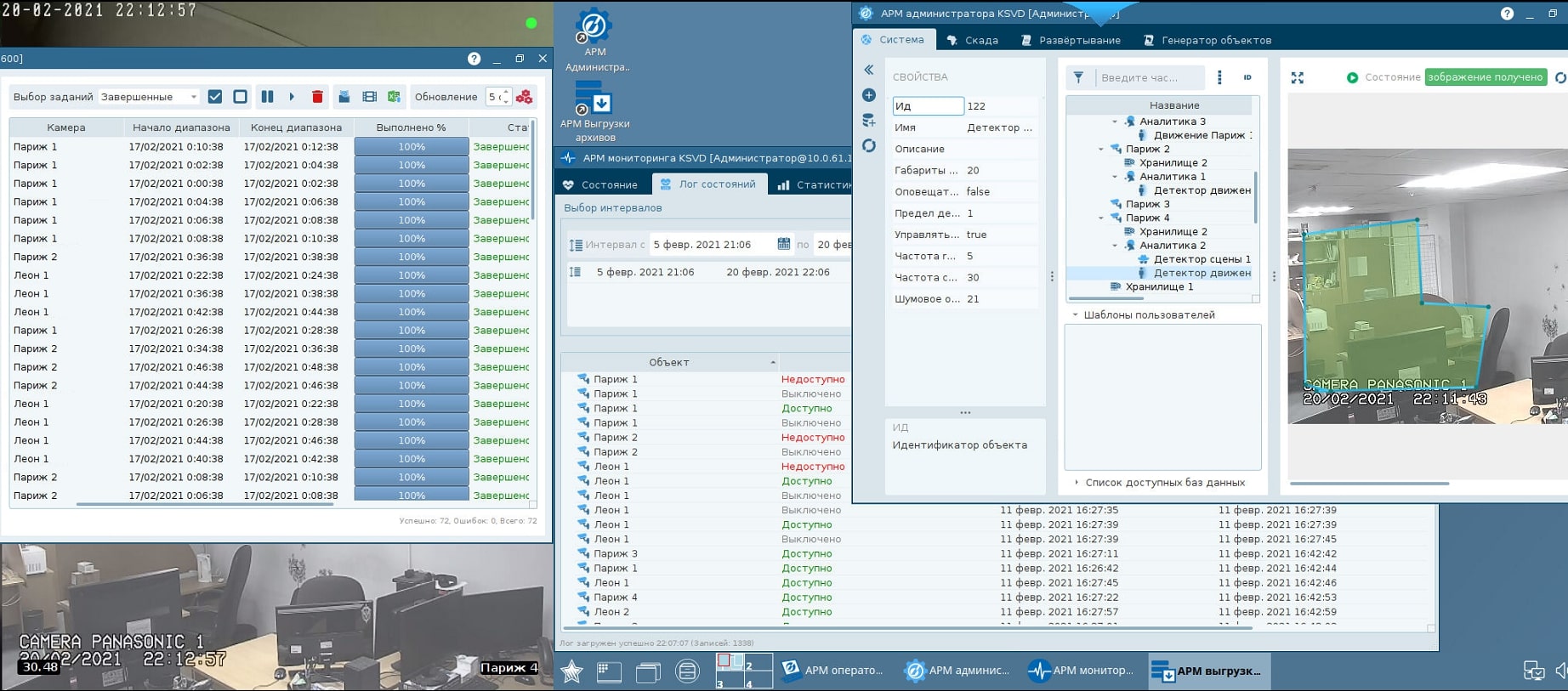This screenshot has height=691, width=1568.
Task: Open calendar picker for interval start
Action: coord(783,244)
